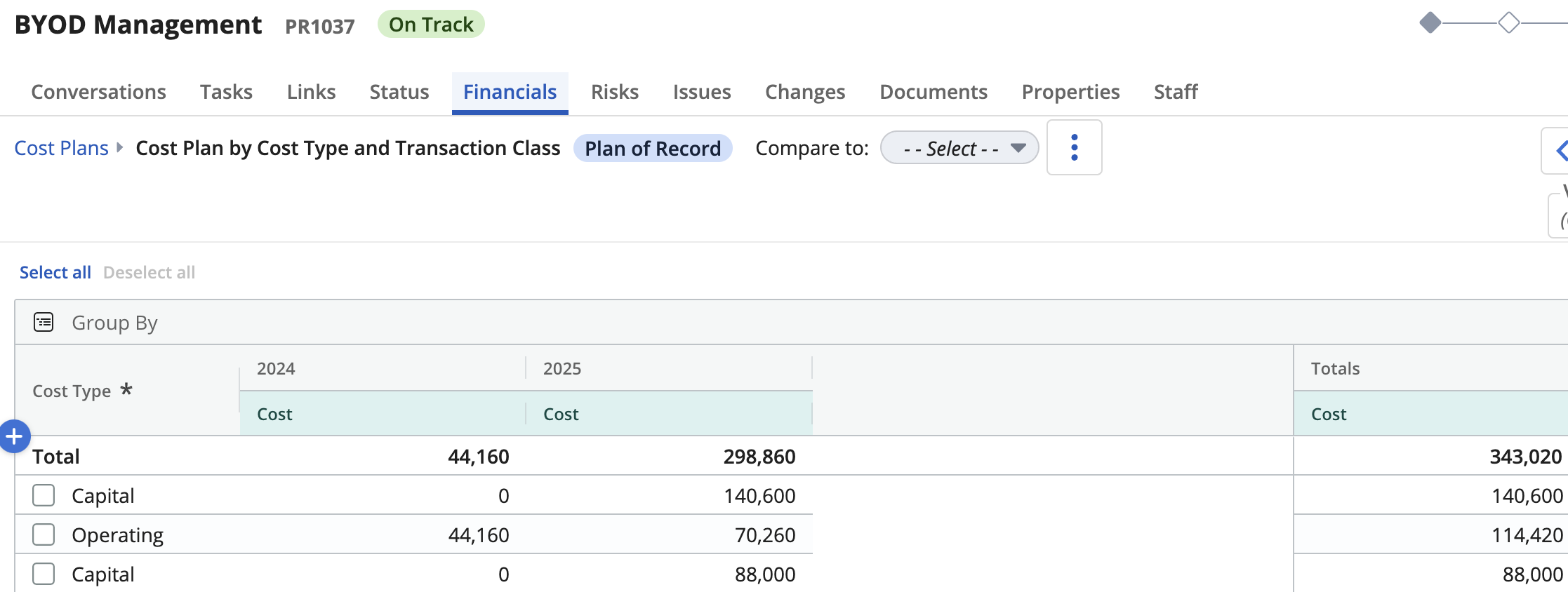Screen dimensions: 1568x592
Task: Expand the side panel chevron arrow
Action: (1560, 150)
